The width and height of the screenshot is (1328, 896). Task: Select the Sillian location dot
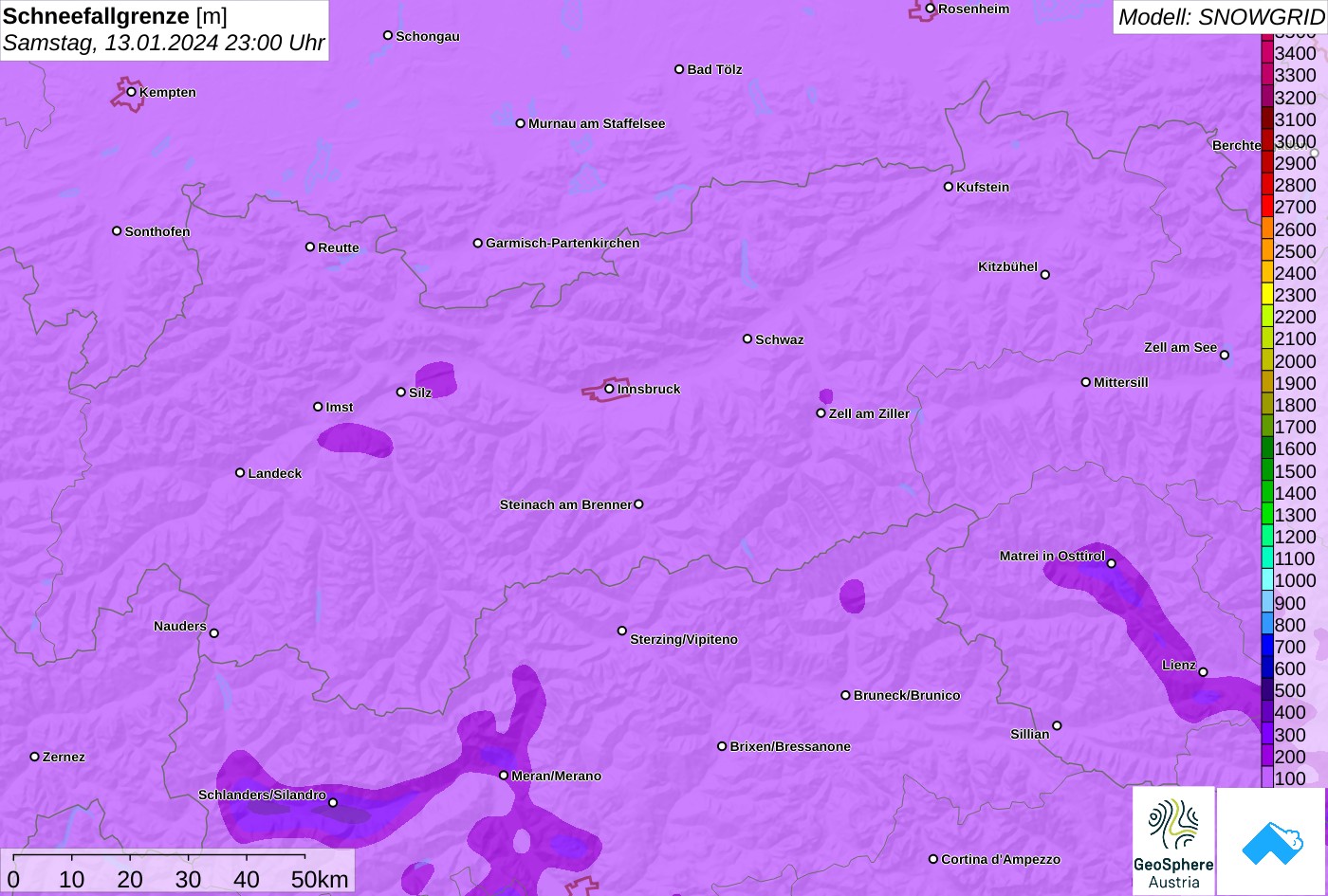coord(1057,726)
